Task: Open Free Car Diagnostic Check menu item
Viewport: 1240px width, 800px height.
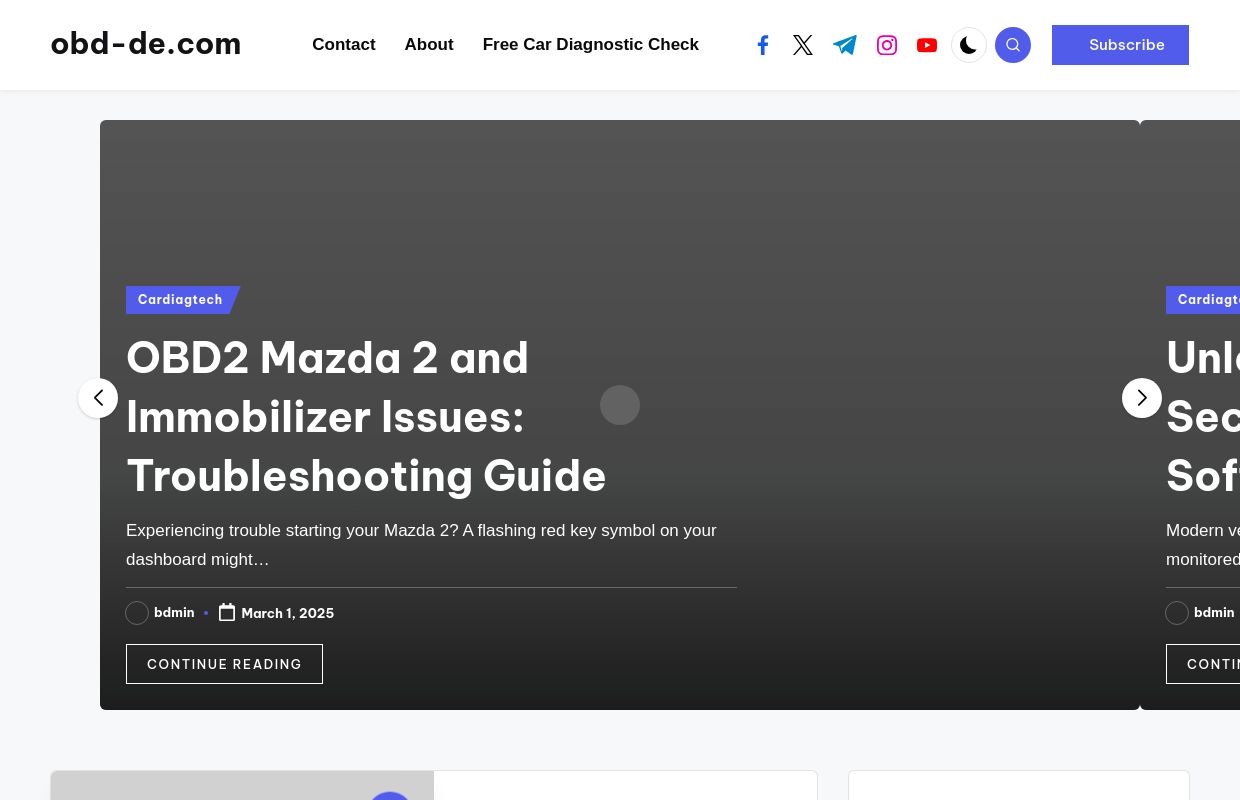Action: (x=591, y=45)
